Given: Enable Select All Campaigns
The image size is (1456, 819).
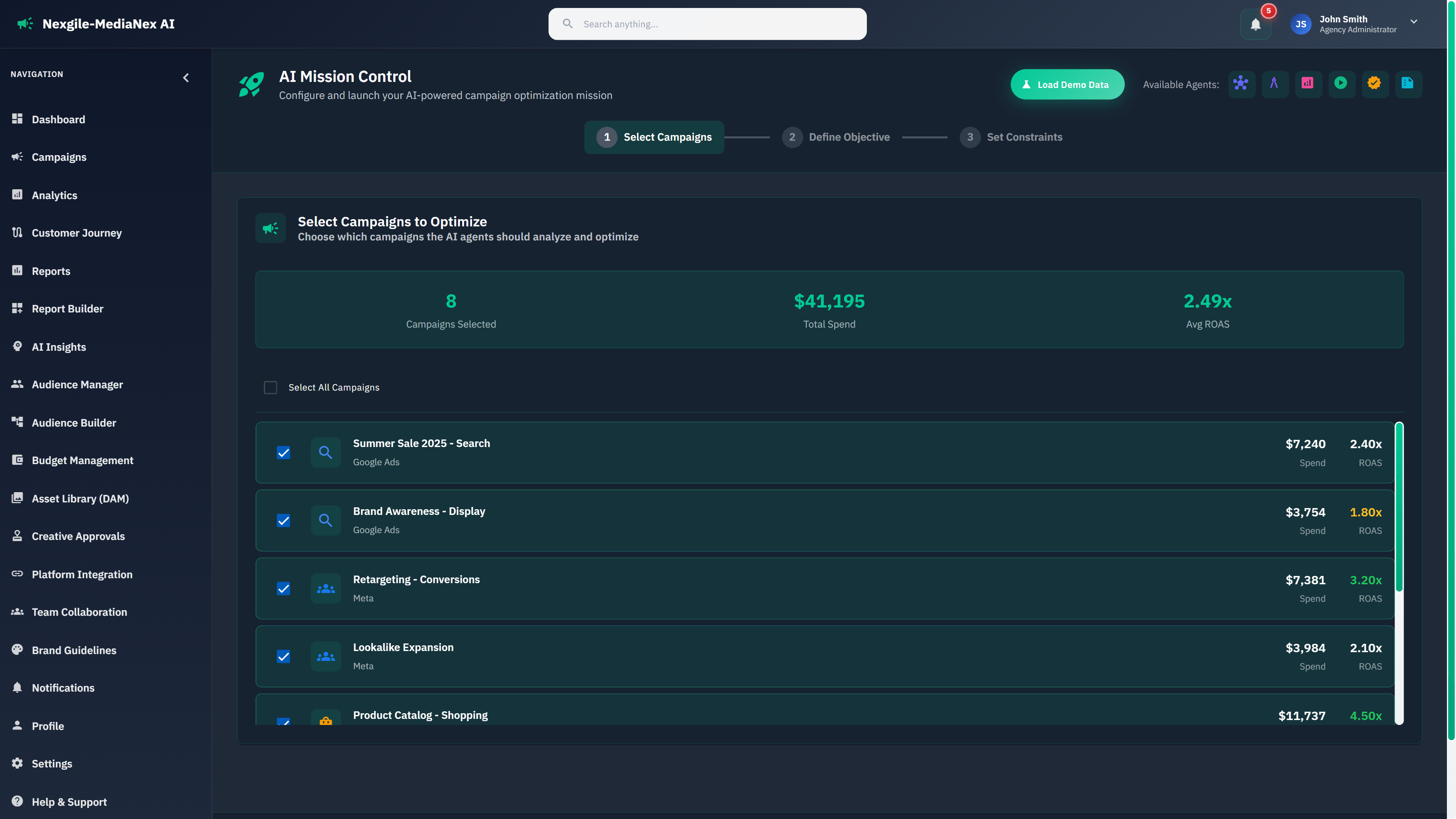Looking at the screenshot, I should click(270, 387).
